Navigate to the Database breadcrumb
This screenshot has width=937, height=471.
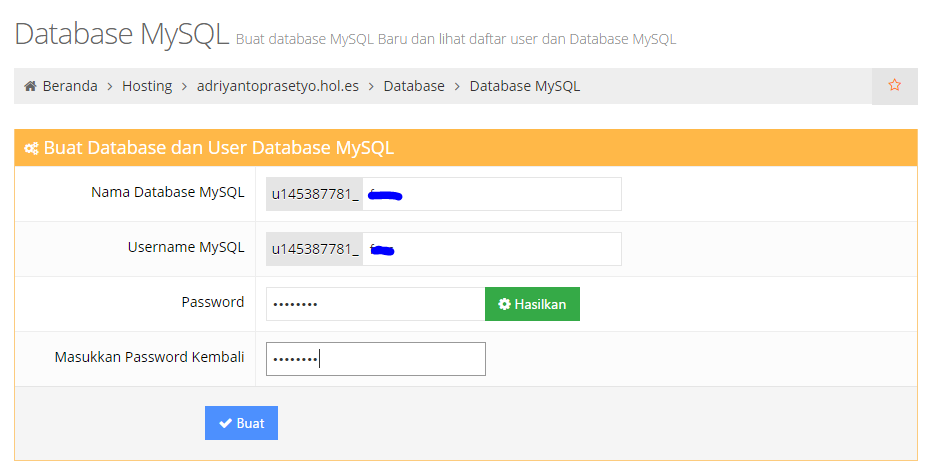coord(414,86)
